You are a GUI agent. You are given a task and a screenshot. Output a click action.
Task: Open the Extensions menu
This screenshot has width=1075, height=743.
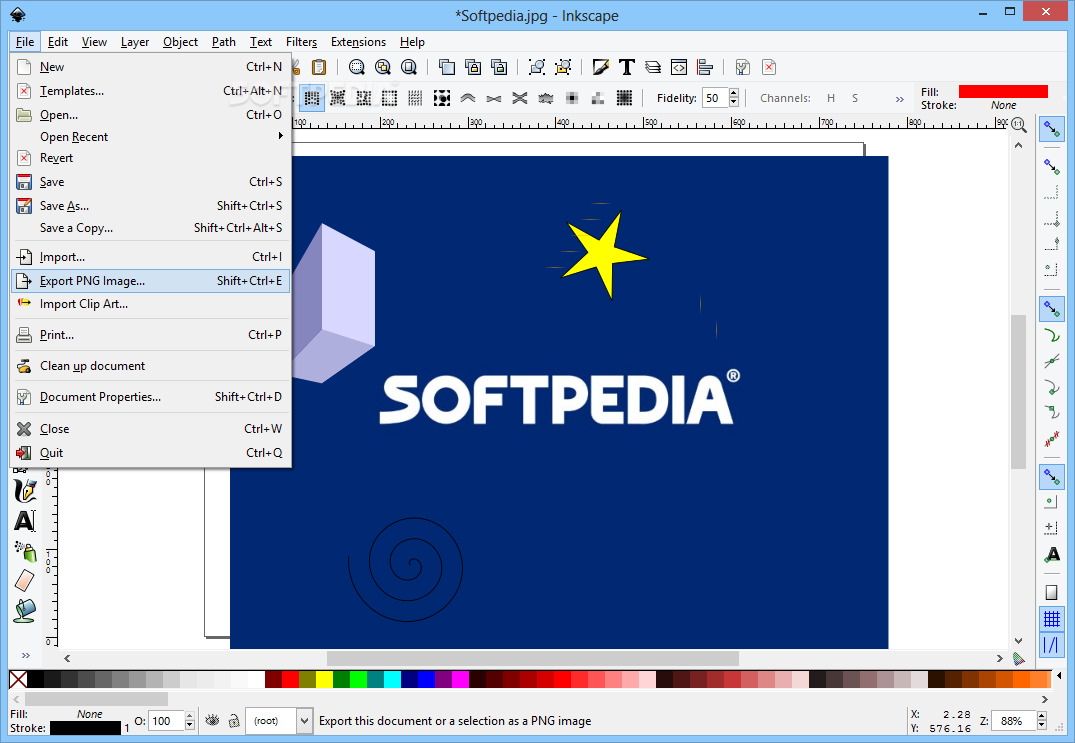tap(358, 42)
